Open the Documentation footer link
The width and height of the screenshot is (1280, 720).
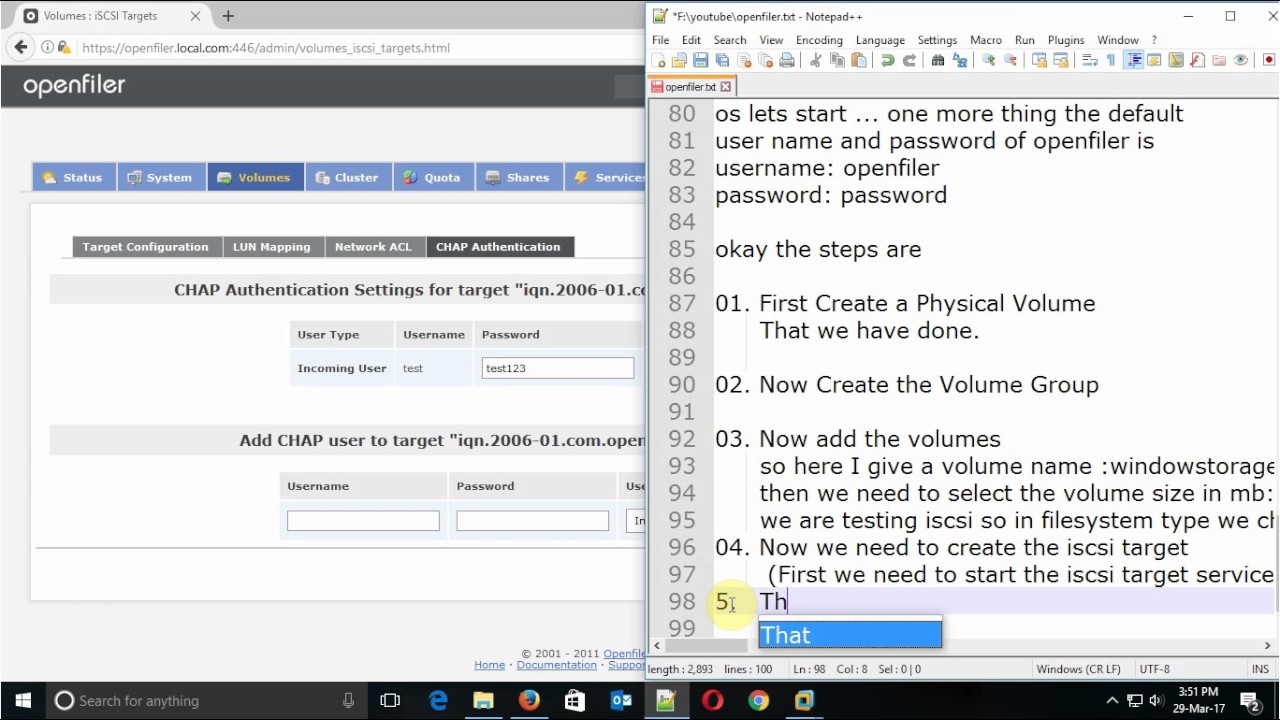tap(557, 665)
